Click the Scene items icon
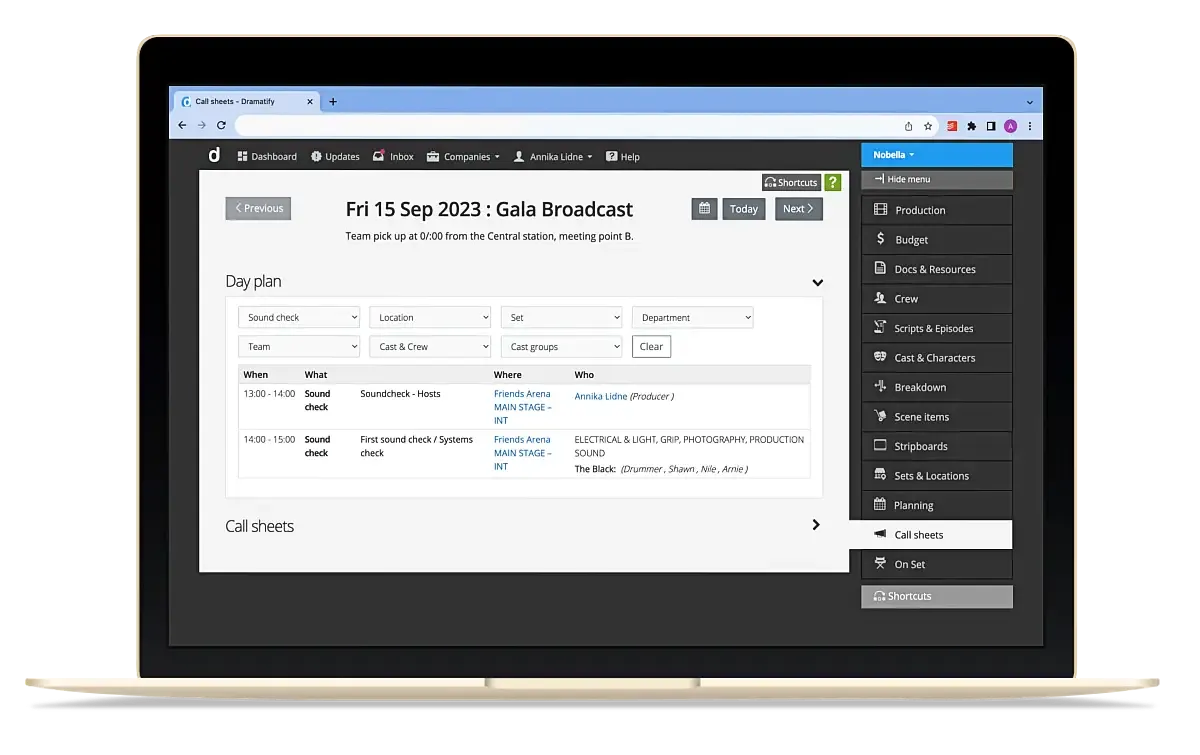1200x755 pixels. pos(880,415)
